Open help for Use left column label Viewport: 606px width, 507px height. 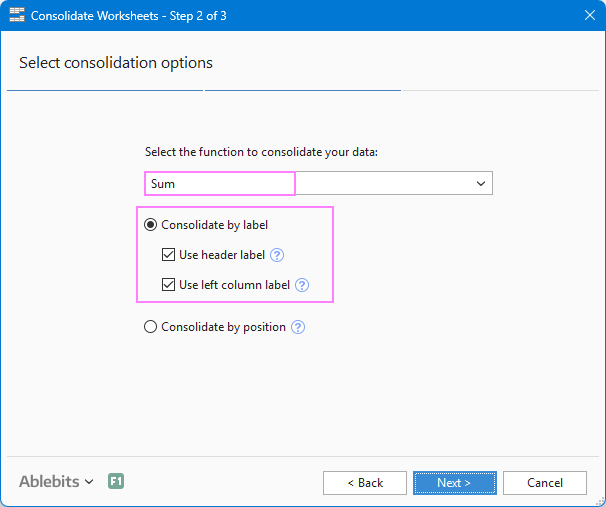302,285
